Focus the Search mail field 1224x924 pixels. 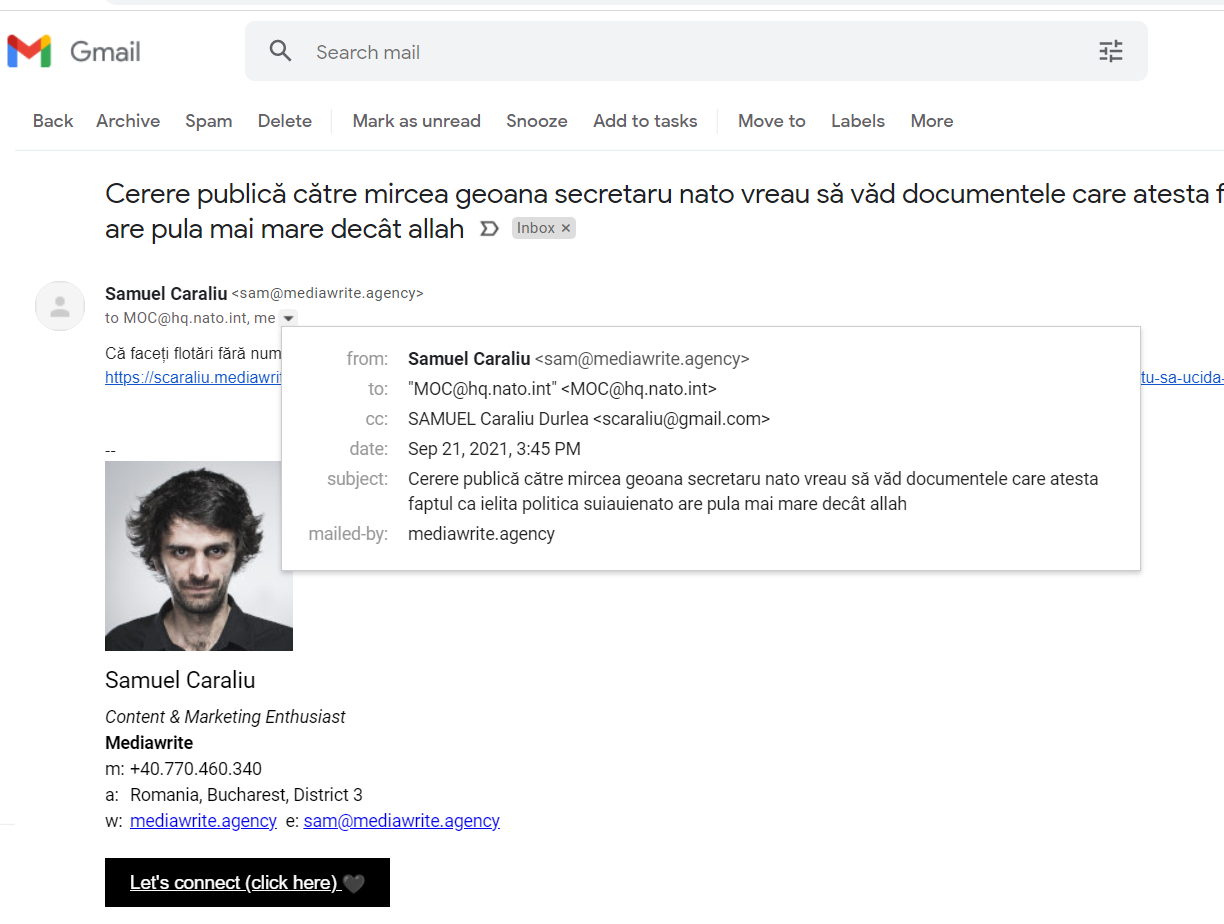tap(696, 51)
